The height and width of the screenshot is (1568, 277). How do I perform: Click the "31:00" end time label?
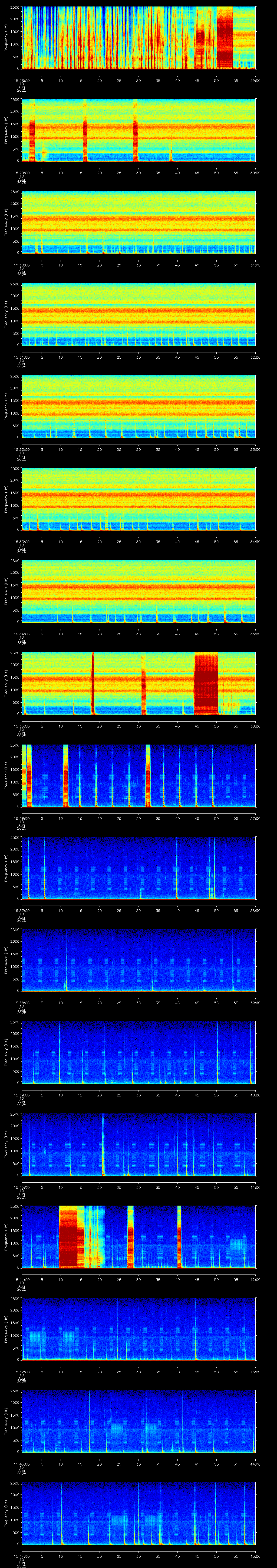point(256,265)
